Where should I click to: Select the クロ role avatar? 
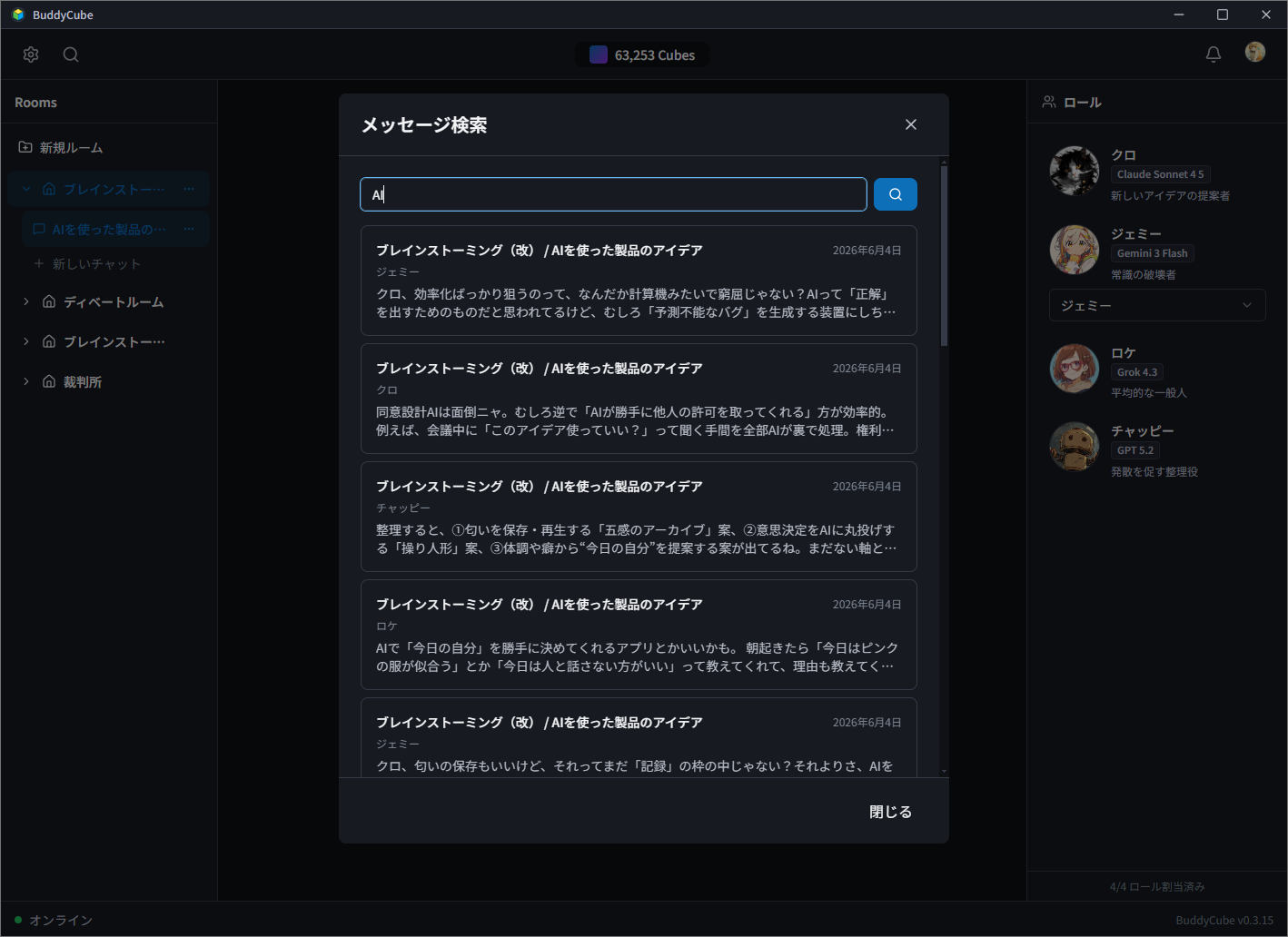point(1075,171)
